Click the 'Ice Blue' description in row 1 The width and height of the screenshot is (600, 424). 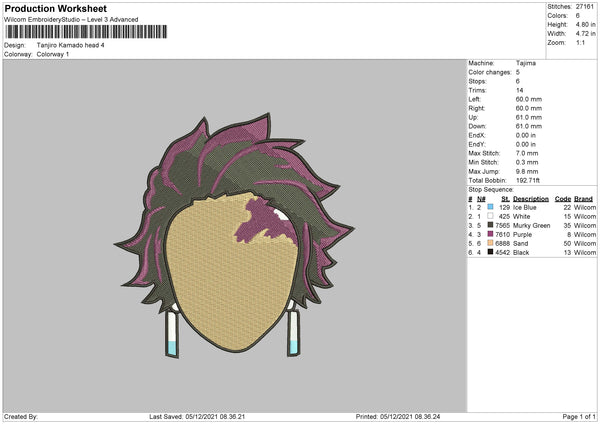coord(525,207)
